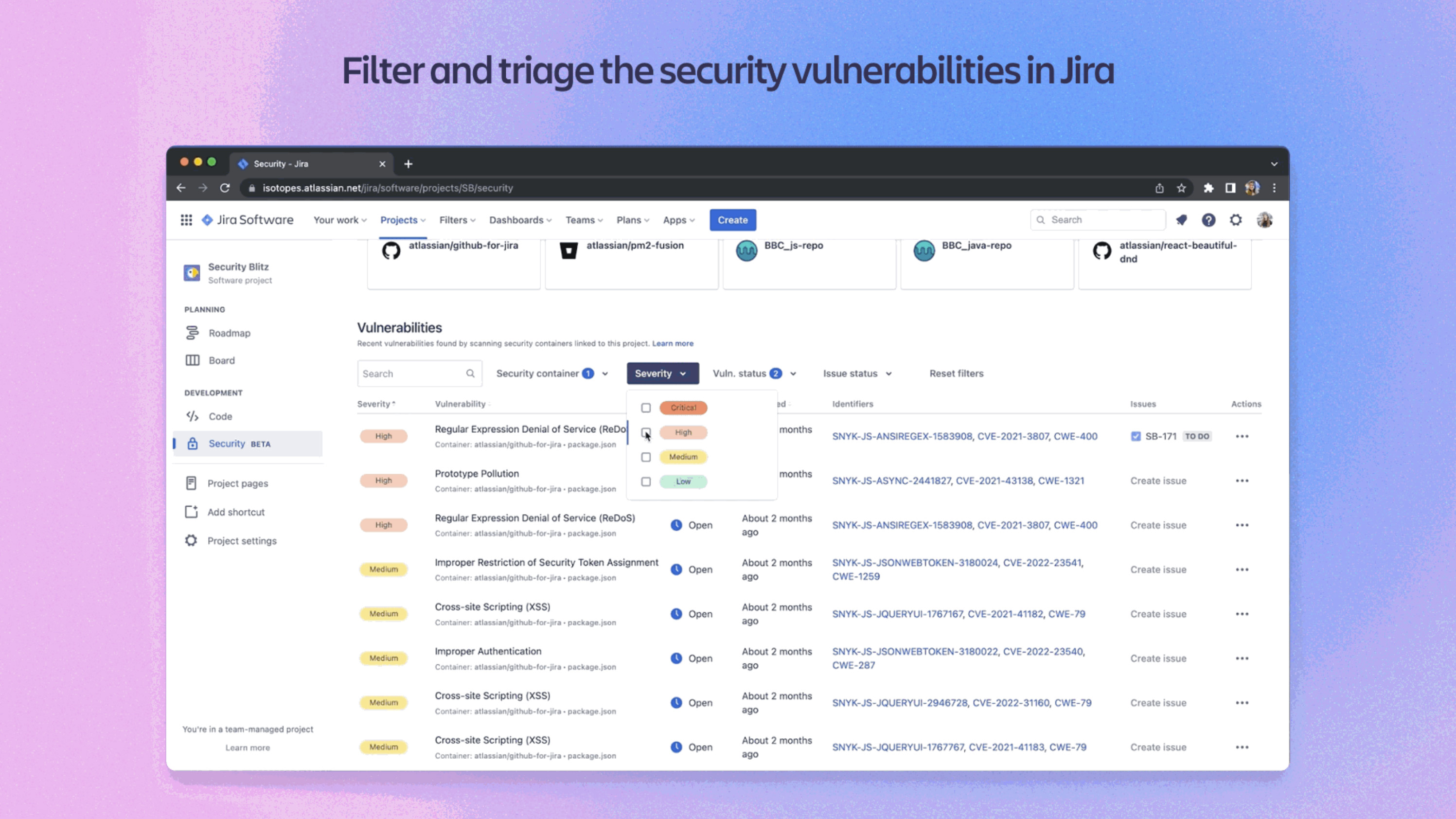Click Reset filters
The image size is (1456, 819).
[957, 374]
